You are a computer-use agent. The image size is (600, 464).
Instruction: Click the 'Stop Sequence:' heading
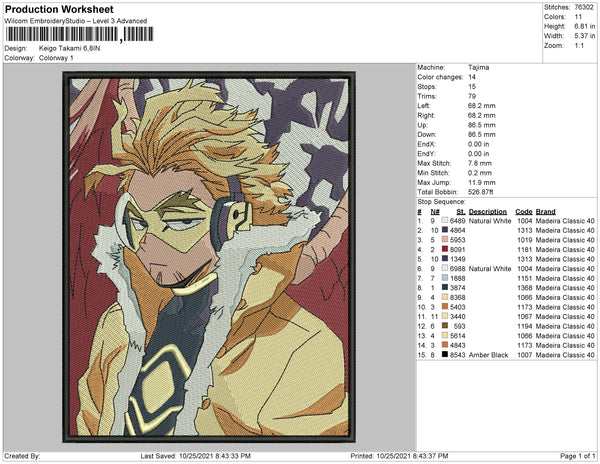441,202
